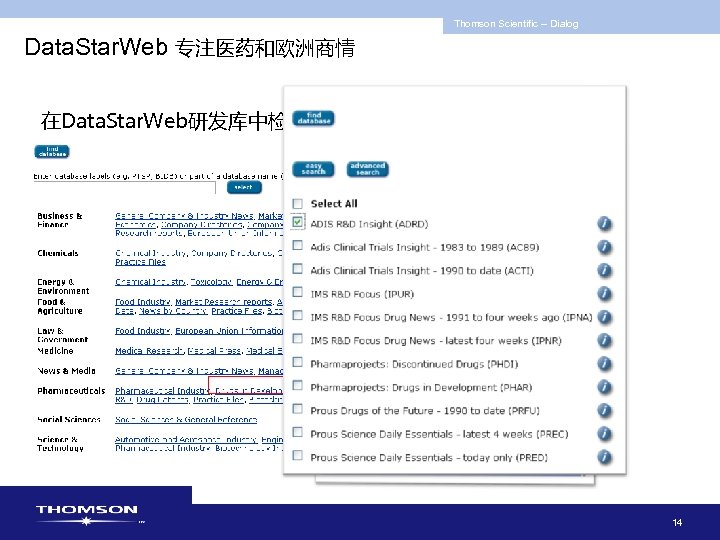The height and width of the screenshot is (540, 720).
Task: Check Prous Drugs of the Future (PRFU)
Action: pos(298,409)
